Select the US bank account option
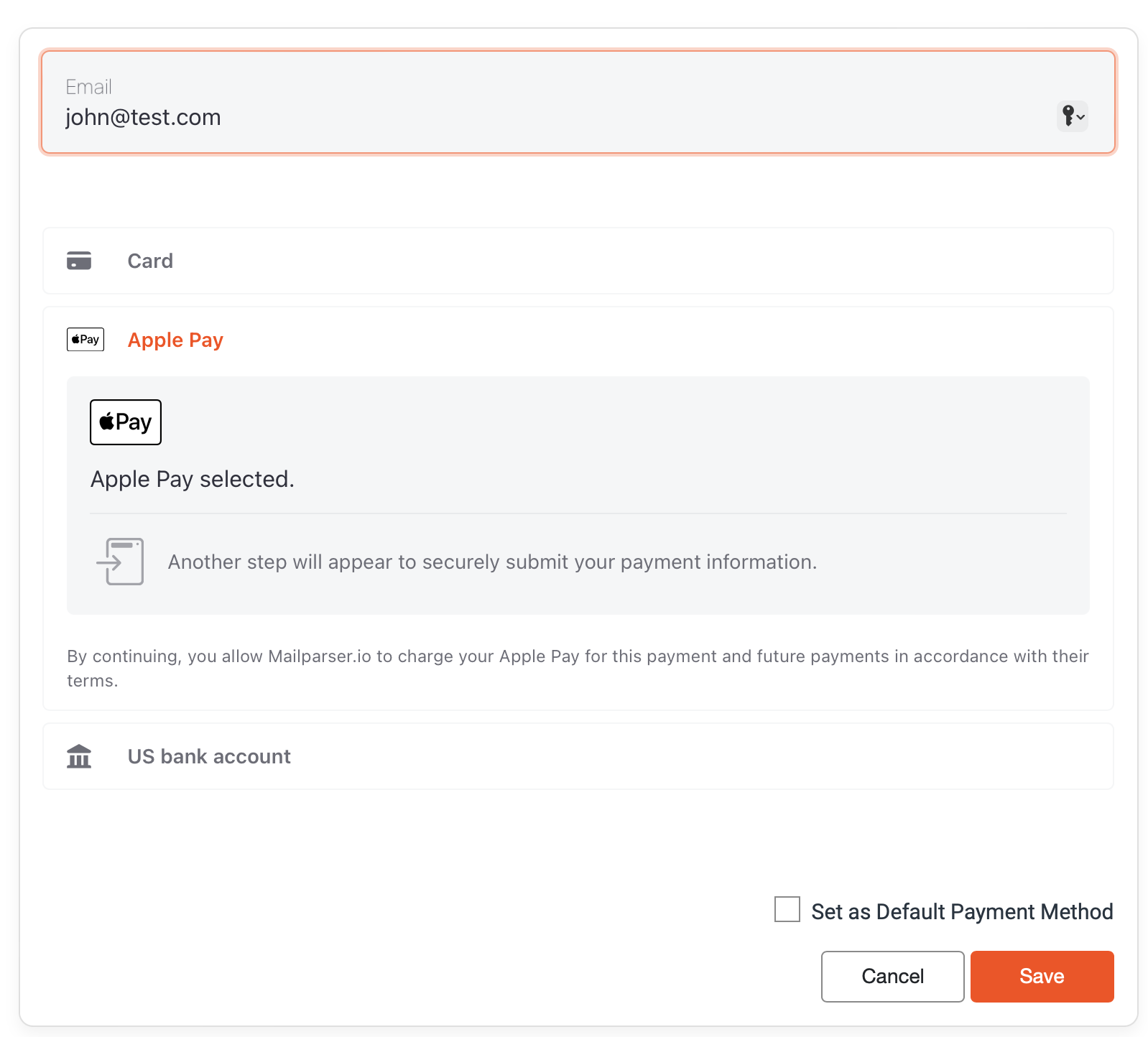The image size is (1148, 1037). (x=578, y=756)
